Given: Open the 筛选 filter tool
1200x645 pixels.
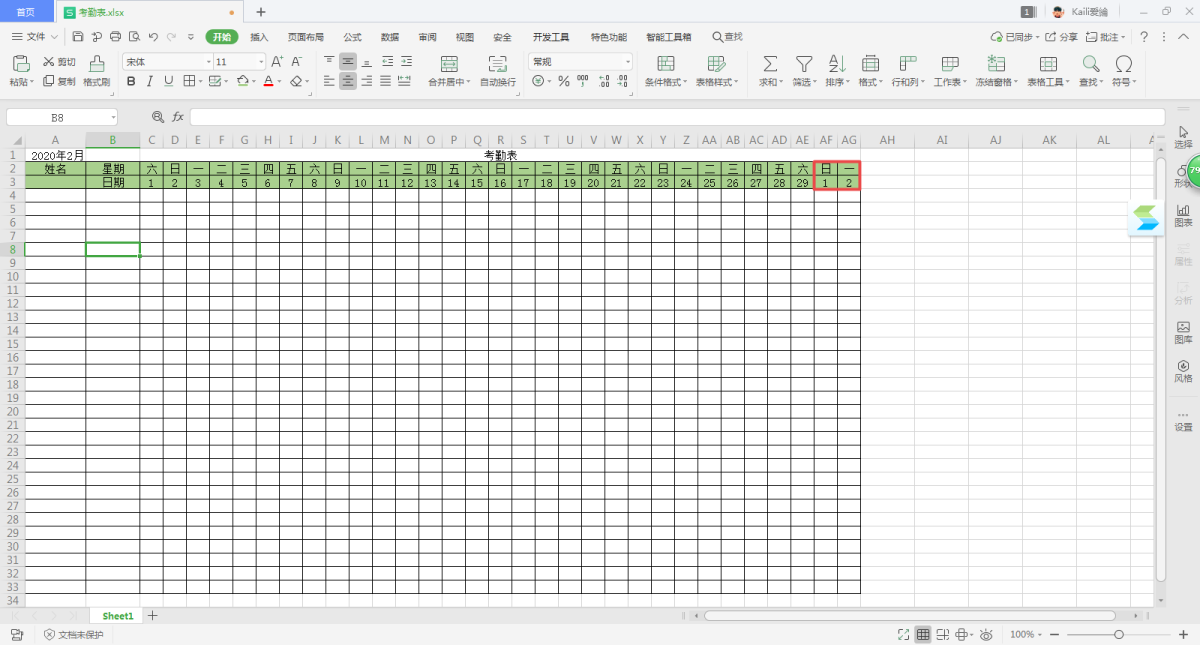Looking at the screenshot, I should [x=803, y=64].
